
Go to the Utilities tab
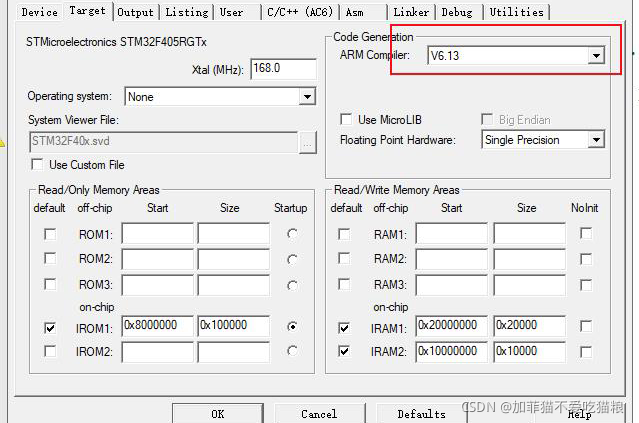pos(516,12)
